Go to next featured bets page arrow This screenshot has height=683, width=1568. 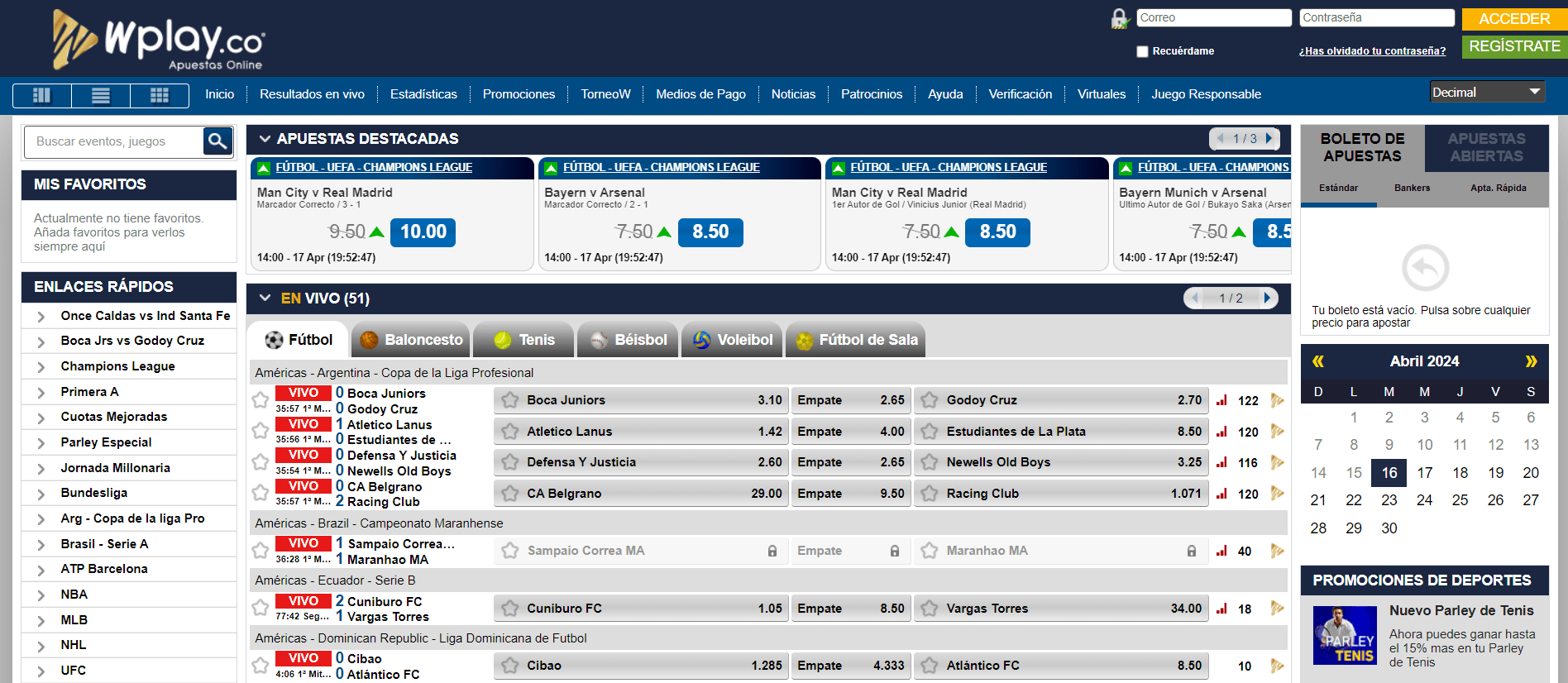[x=1269, y=138]
